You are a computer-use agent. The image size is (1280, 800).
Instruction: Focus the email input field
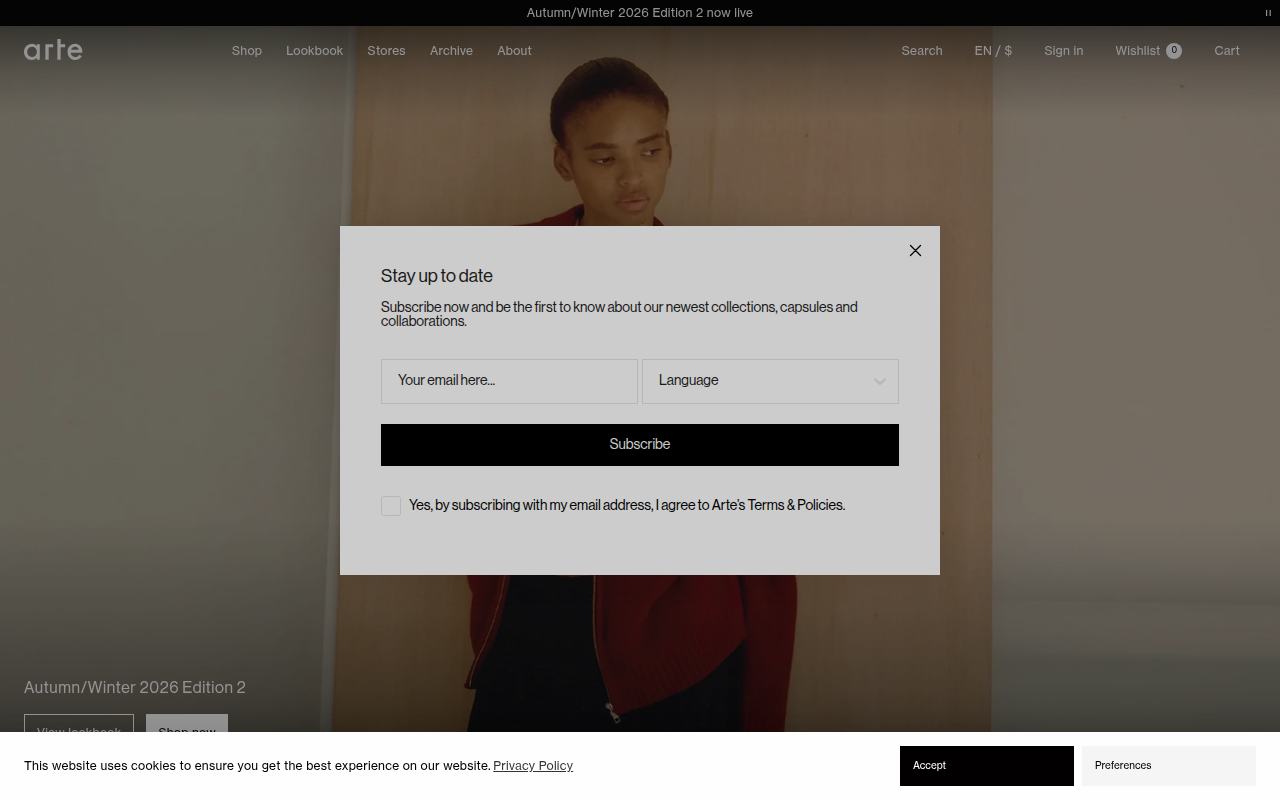tap(509, 381)
